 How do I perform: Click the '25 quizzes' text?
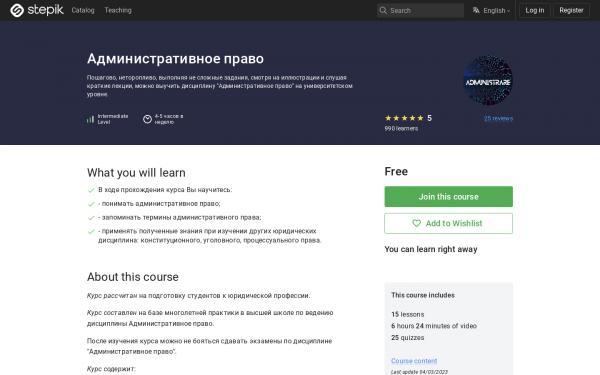click(x=408, y=338)
